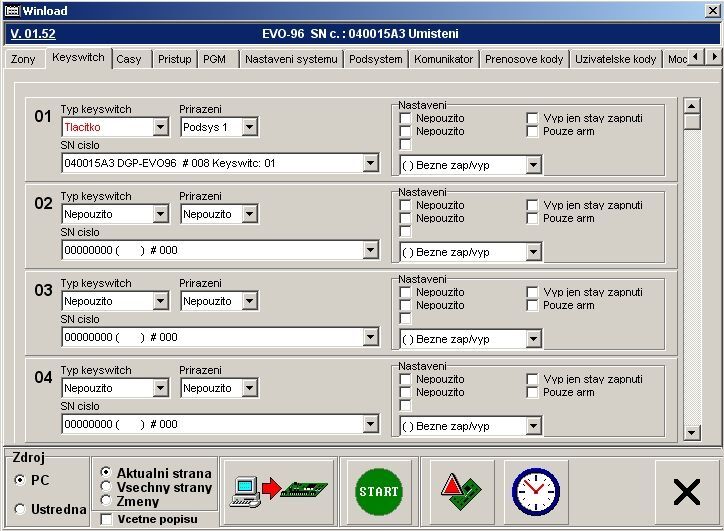Click the scrollbar down arrow
This screenshot has width=724, height=531.
click(691, 432)
